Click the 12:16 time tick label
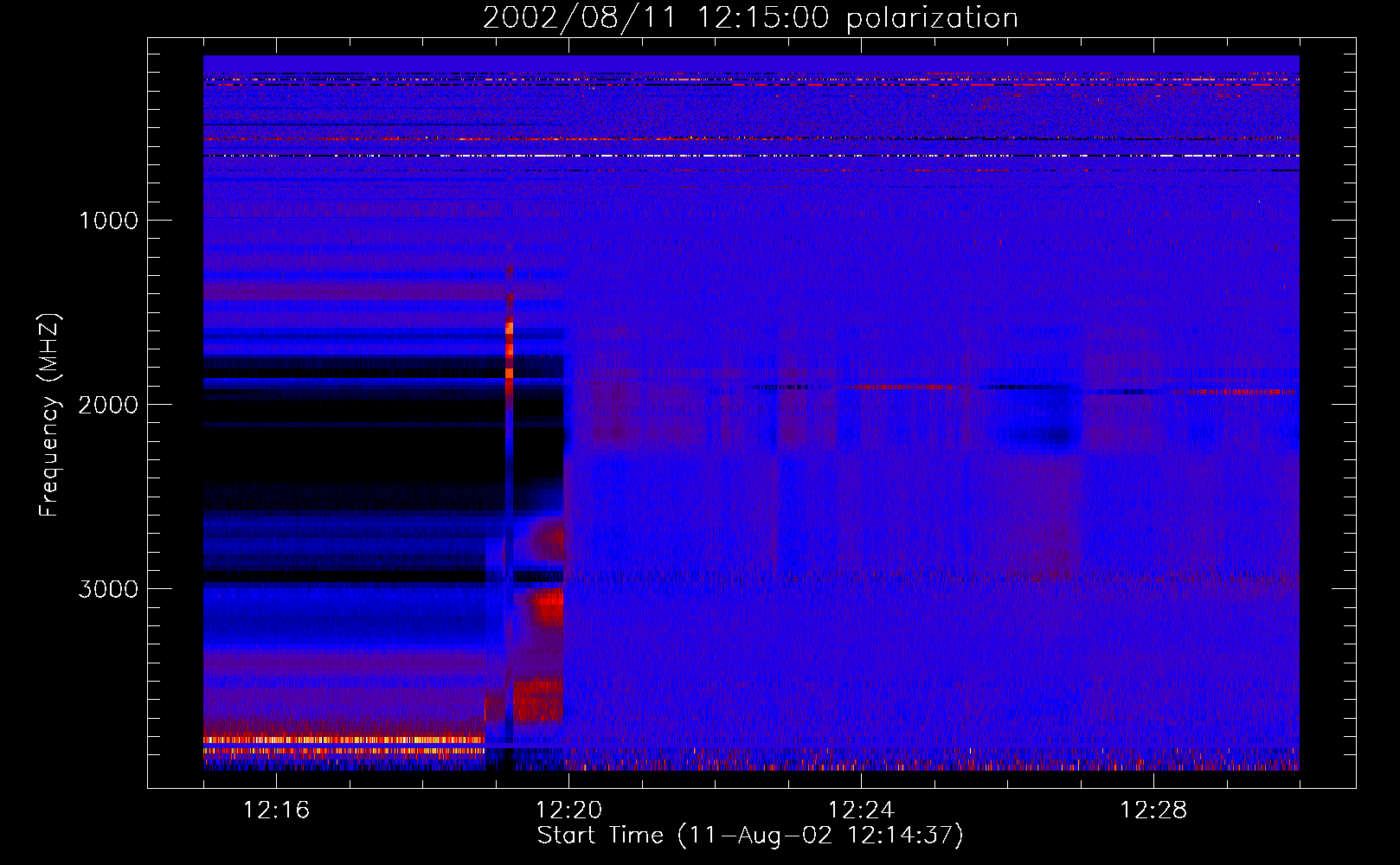 pos(276,811)
